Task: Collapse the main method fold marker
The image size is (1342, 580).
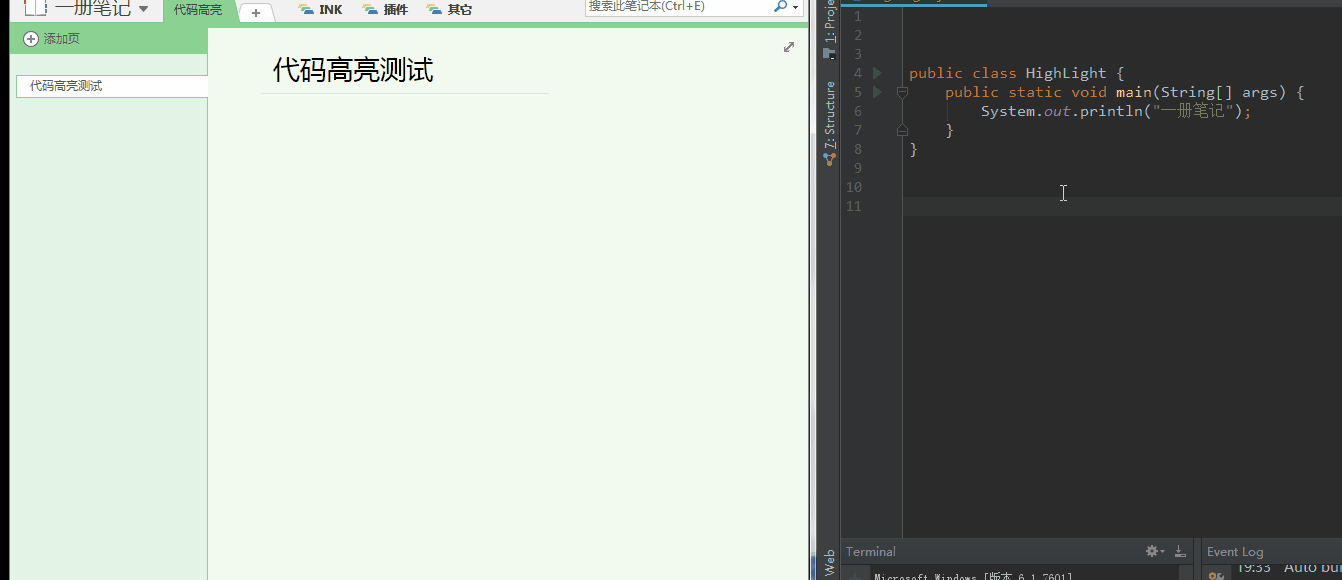Action: pyautogui.click(x=902, y=92)
